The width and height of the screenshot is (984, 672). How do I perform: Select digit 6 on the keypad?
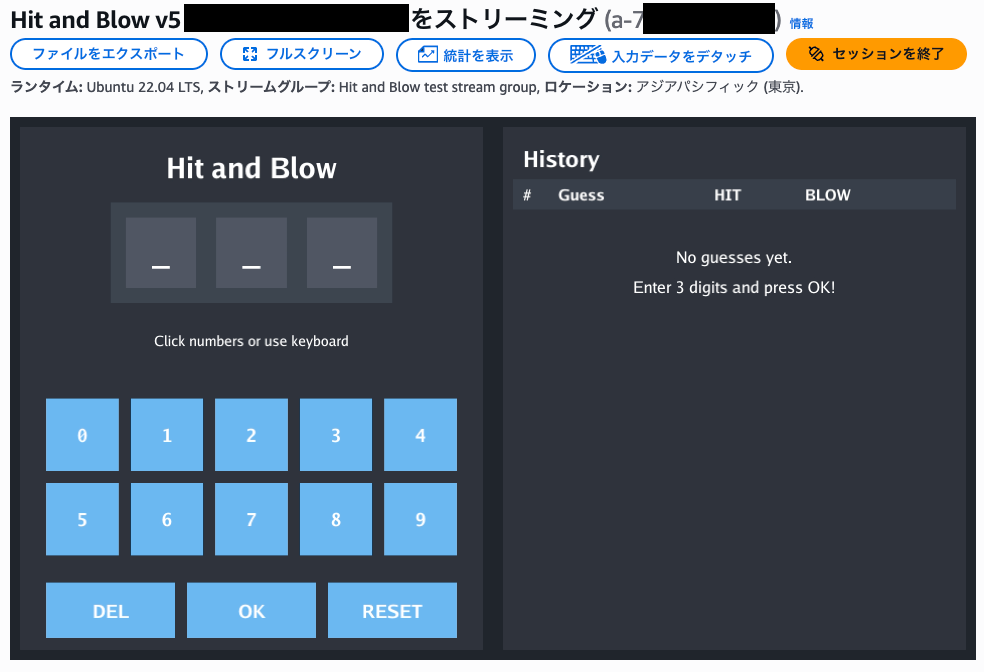point(167,519)
